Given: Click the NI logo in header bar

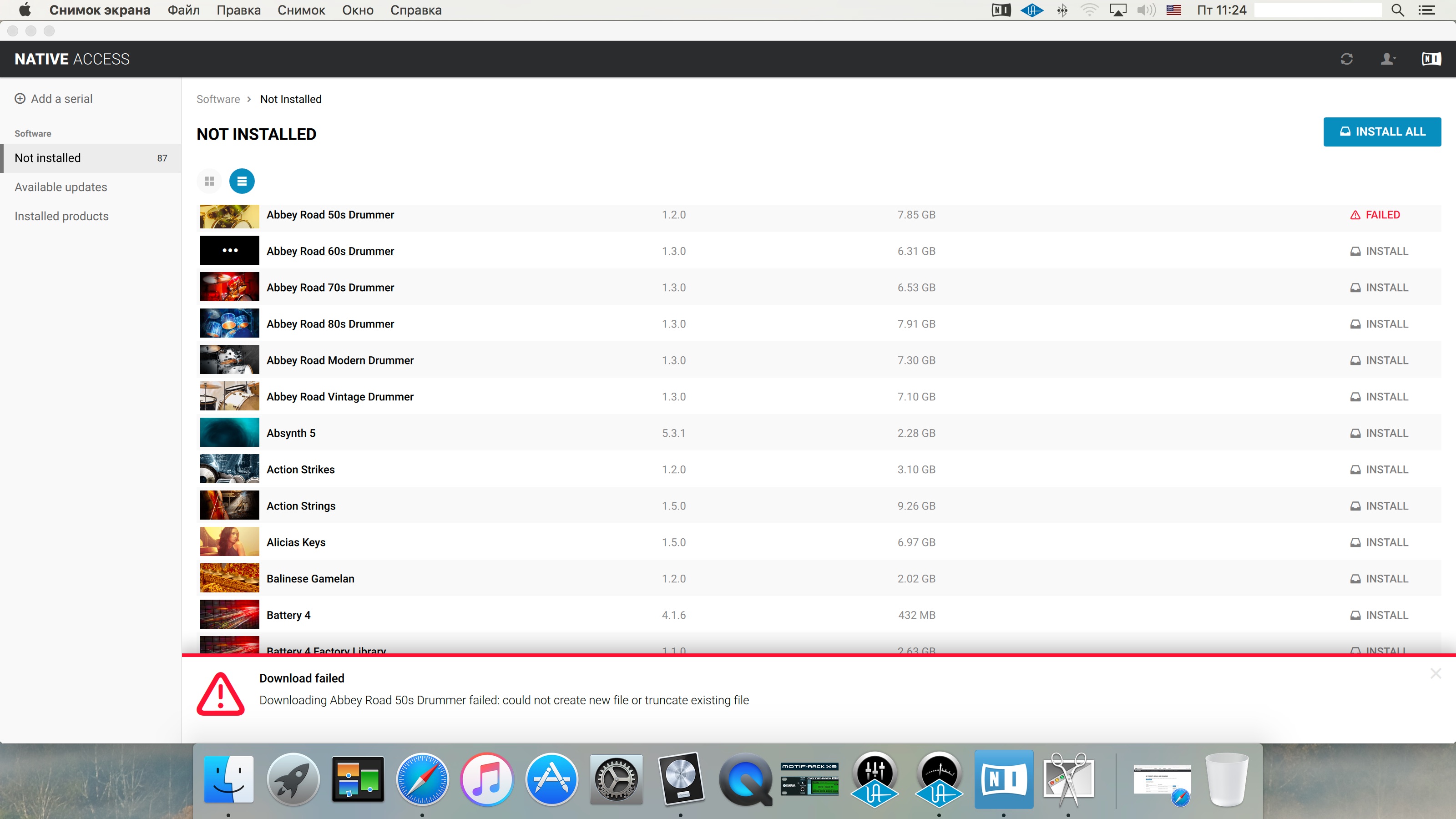Looking at the screenshot, I should [1431, 59].
